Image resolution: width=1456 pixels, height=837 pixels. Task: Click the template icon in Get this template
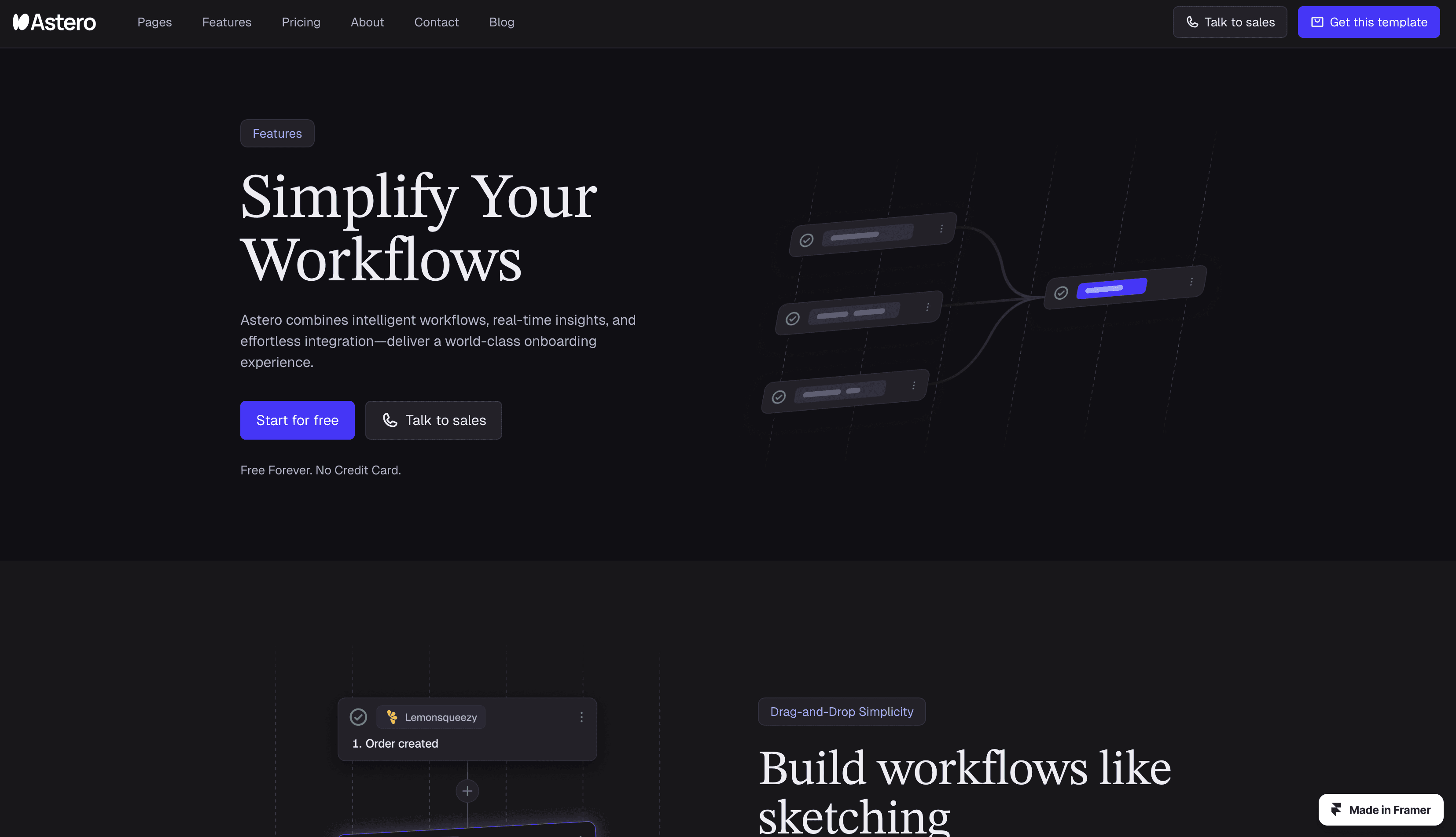point(1317,22)
